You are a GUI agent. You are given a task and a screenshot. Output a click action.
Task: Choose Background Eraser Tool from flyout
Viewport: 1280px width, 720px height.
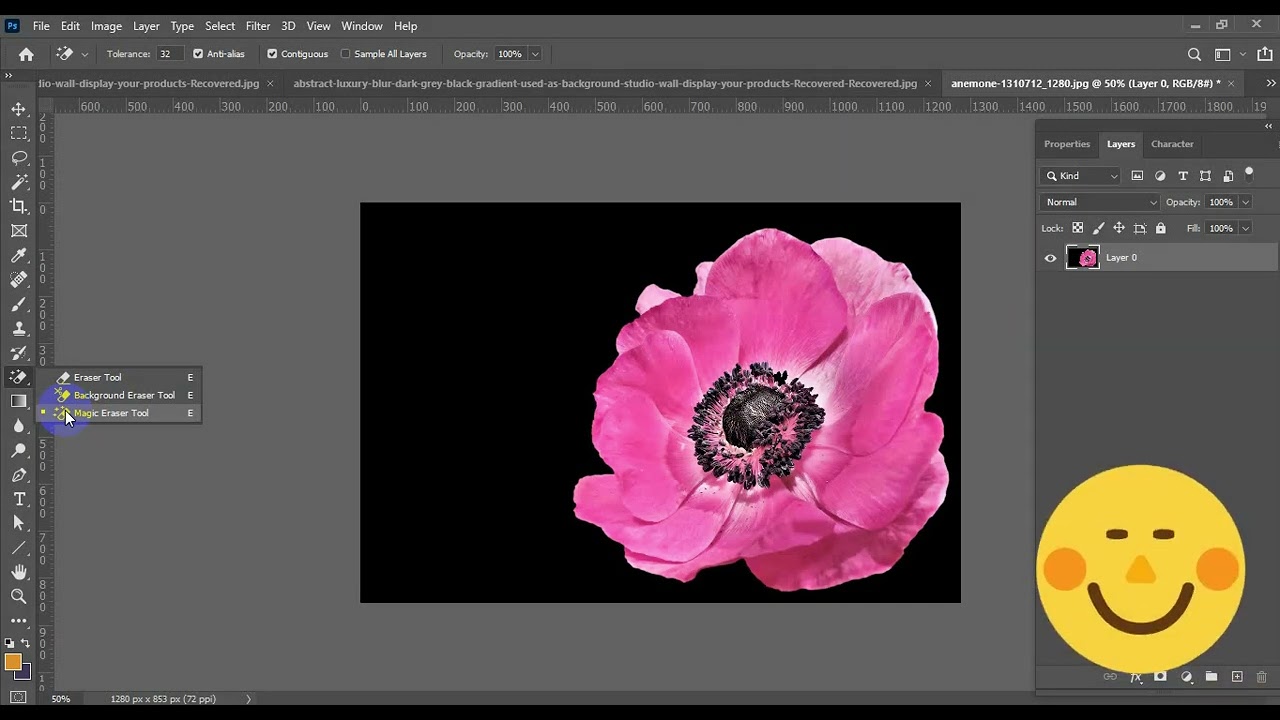pyautogui.click(x=120, y=395)
